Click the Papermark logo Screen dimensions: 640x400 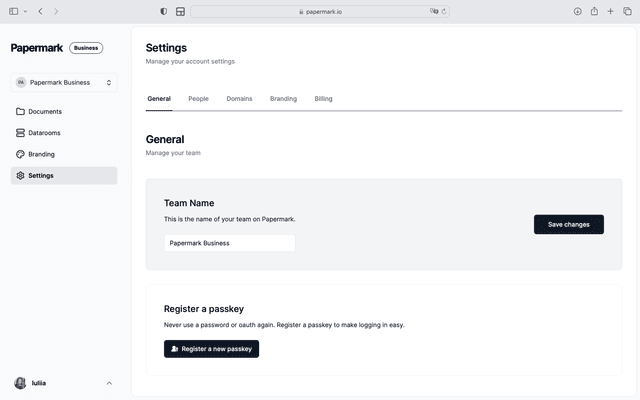coord(37,48)
